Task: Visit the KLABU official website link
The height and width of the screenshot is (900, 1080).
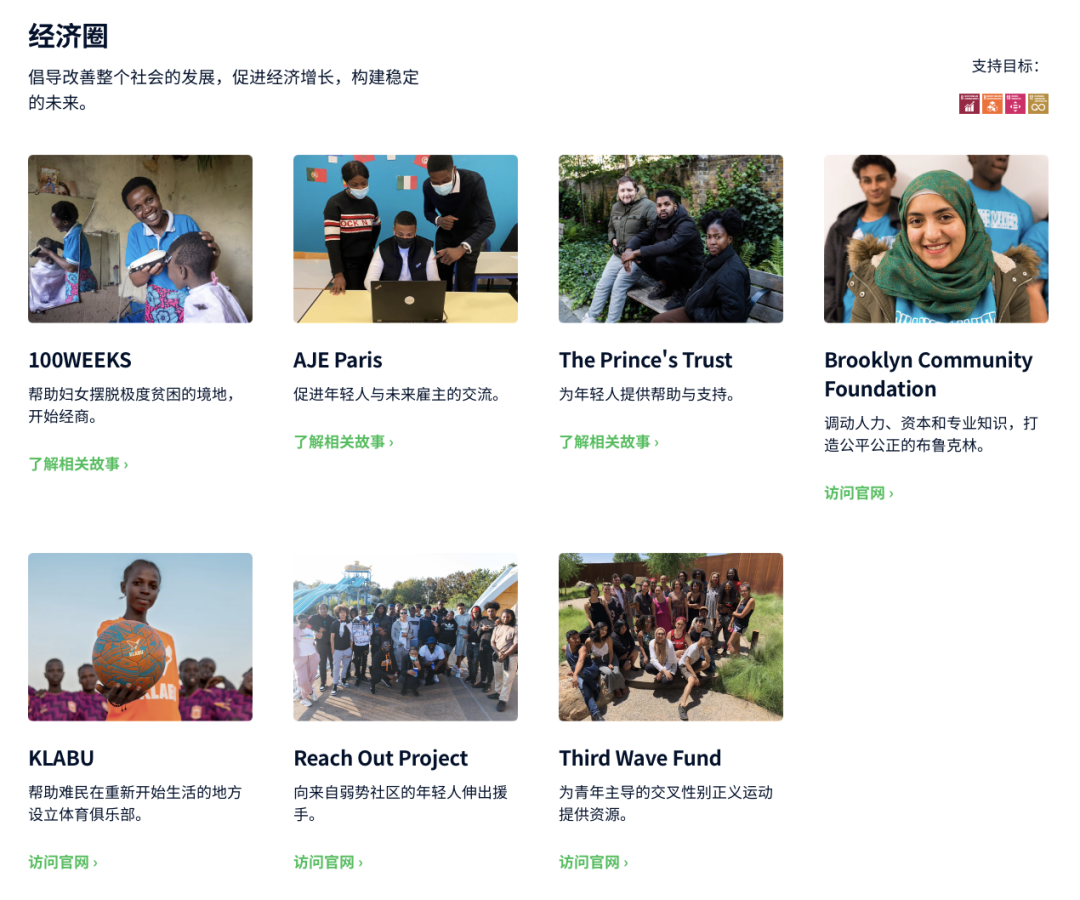Action: [63, 862]
